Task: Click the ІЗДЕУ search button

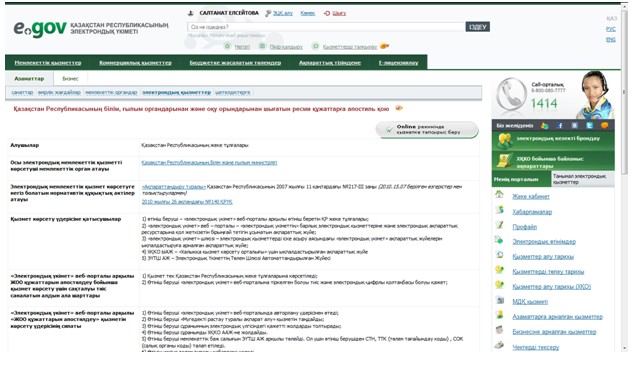Action: click(478, 27)
